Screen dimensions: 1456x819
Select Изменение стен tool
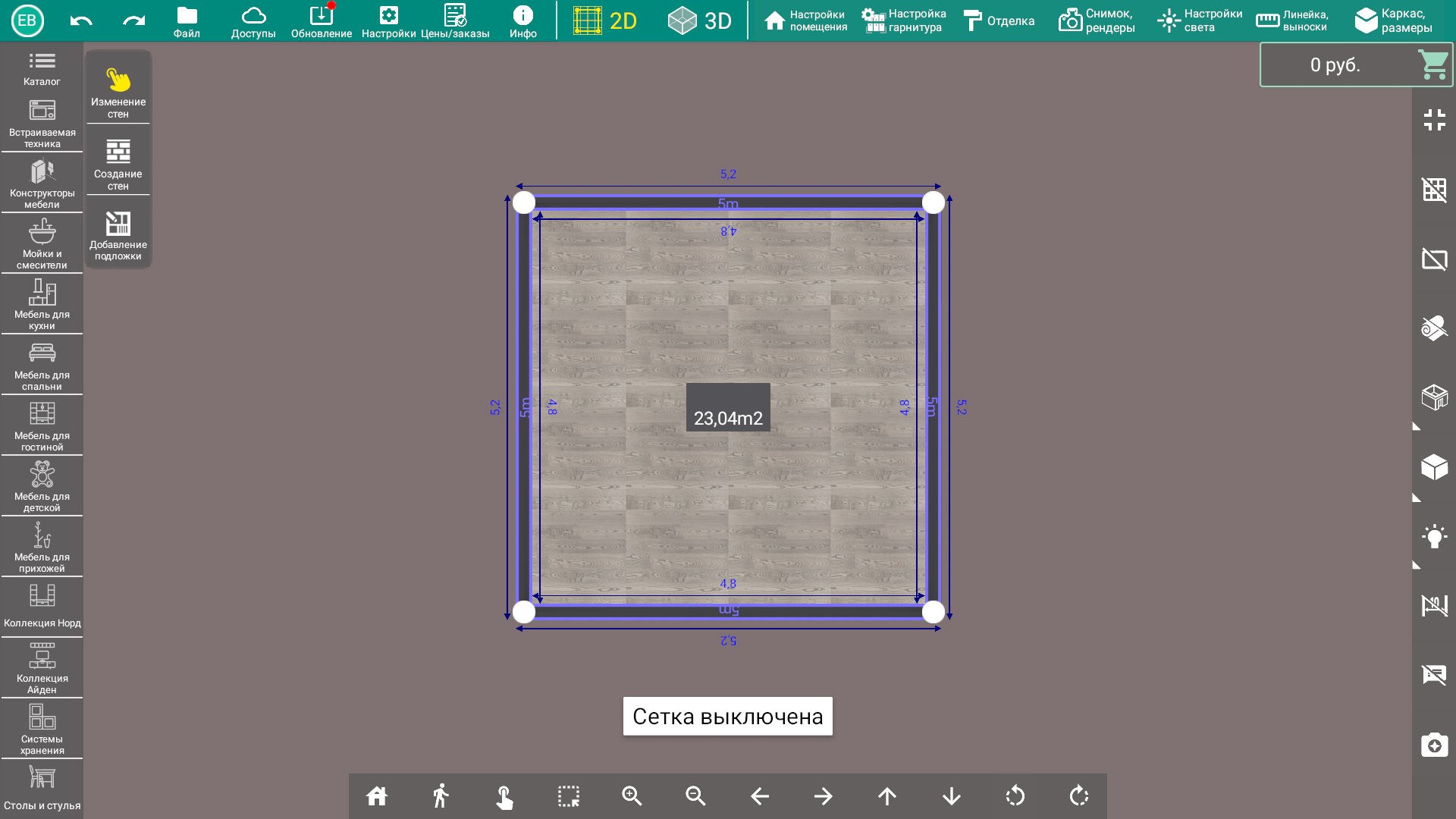(x=118, y=92)
